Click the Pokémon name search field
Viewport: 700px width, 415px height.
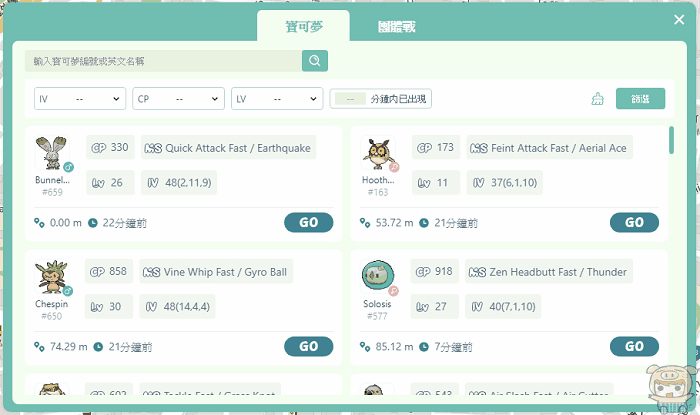163,61
